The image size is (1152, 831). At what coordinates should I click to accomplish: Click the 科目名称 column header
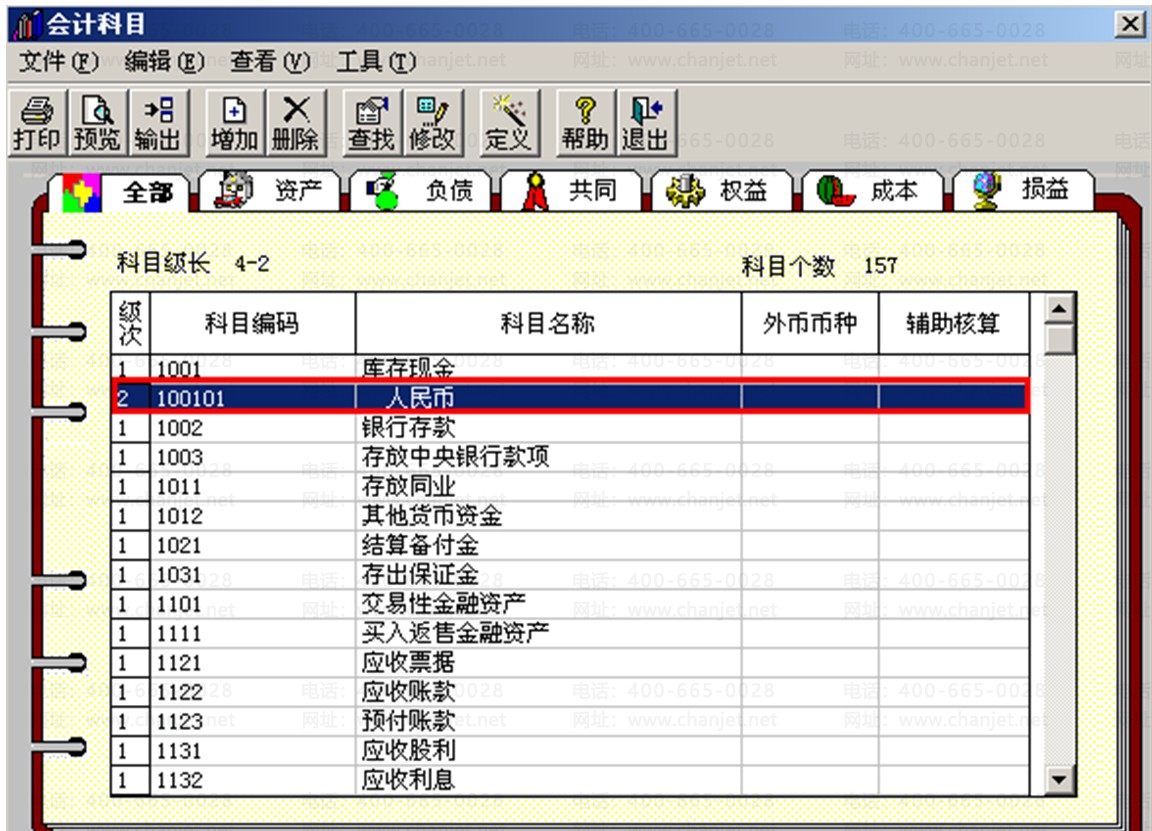[548, 323]
